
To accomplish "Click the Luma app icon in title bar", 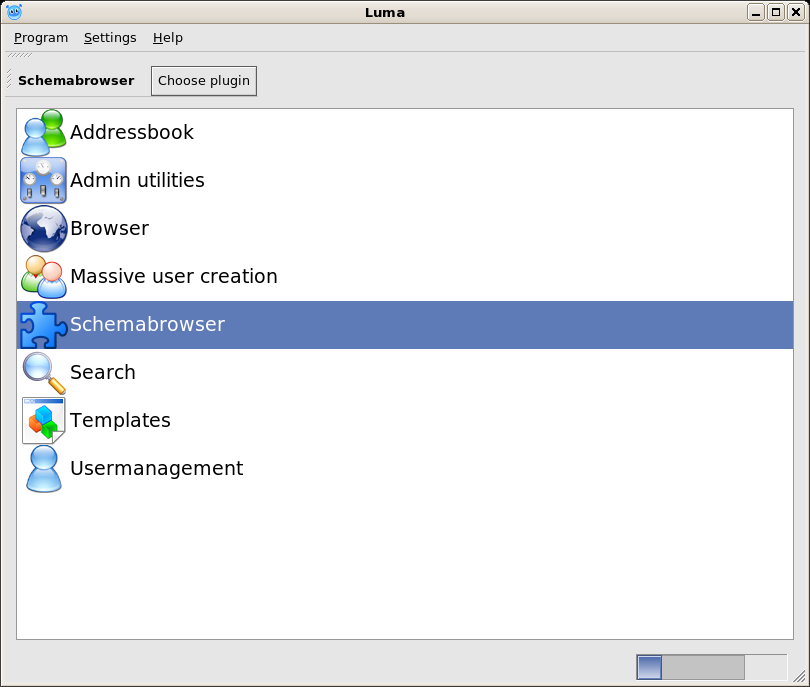I will tap(14, 12).
